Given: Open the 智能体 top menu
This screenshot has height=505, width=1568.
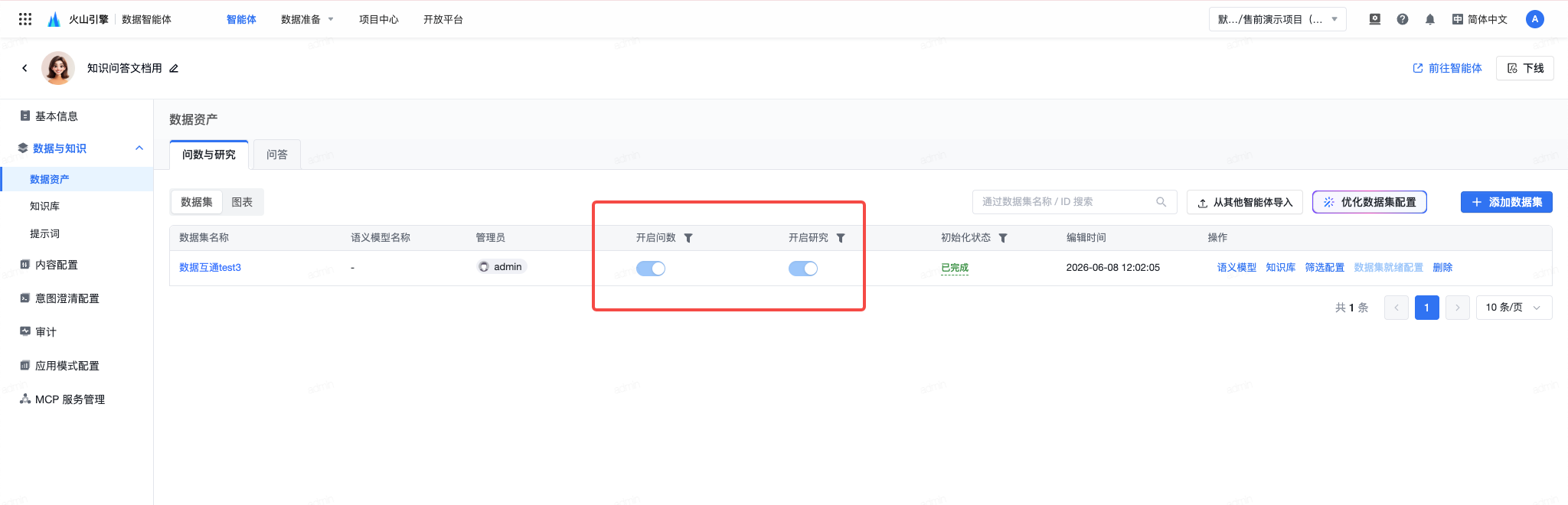Looking at the screenshot, I should 241,19.
